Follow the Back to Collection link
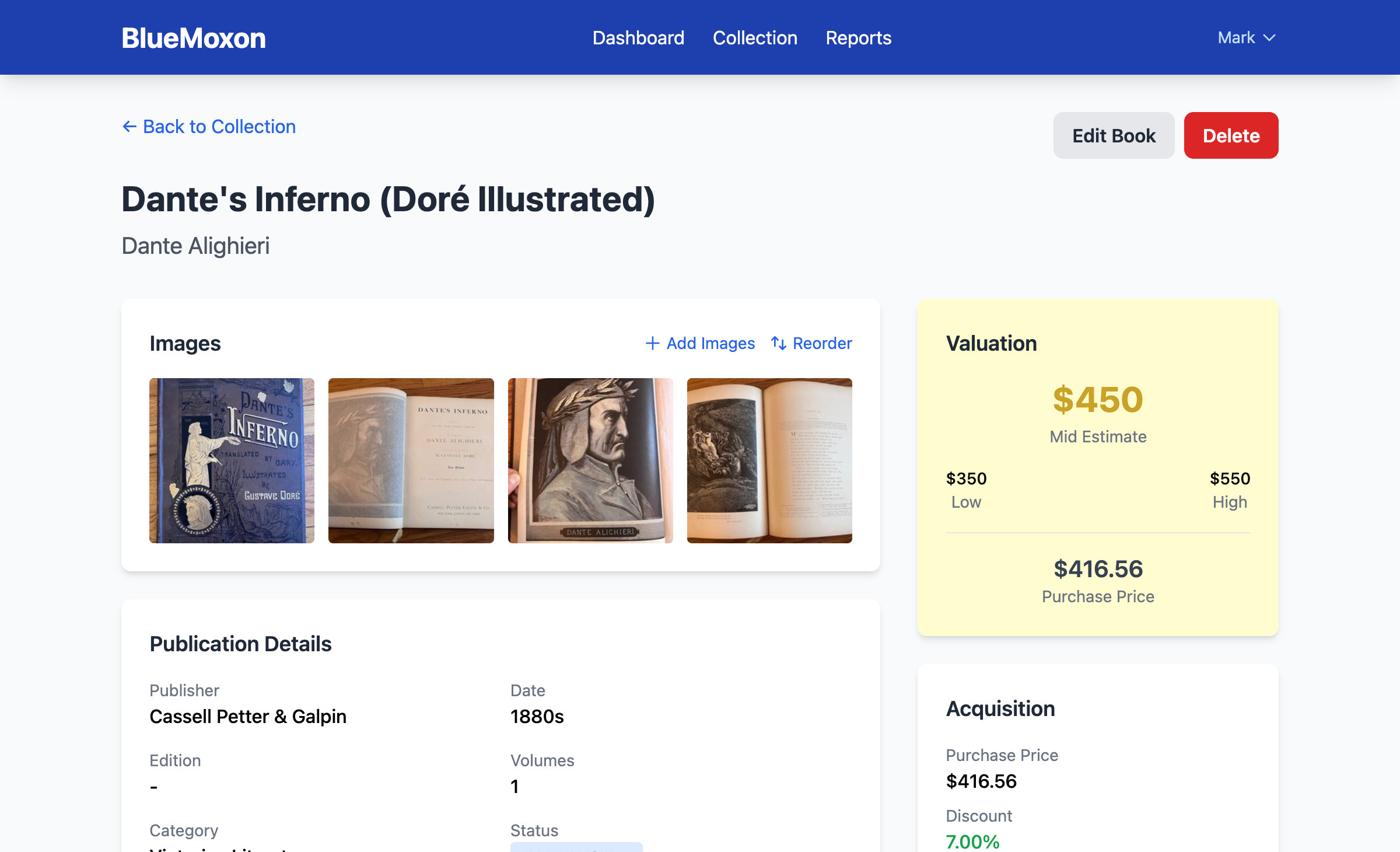The image size is (1400, 852). coord(219,127)
